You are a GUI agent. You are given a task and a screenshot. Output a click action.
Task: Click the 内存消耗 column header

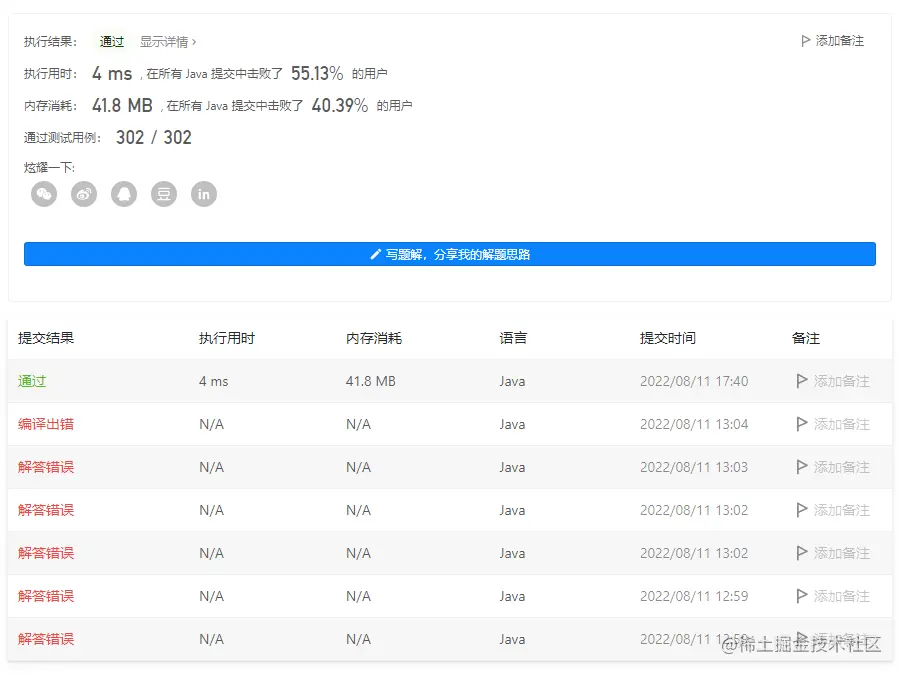pos(374,338)
